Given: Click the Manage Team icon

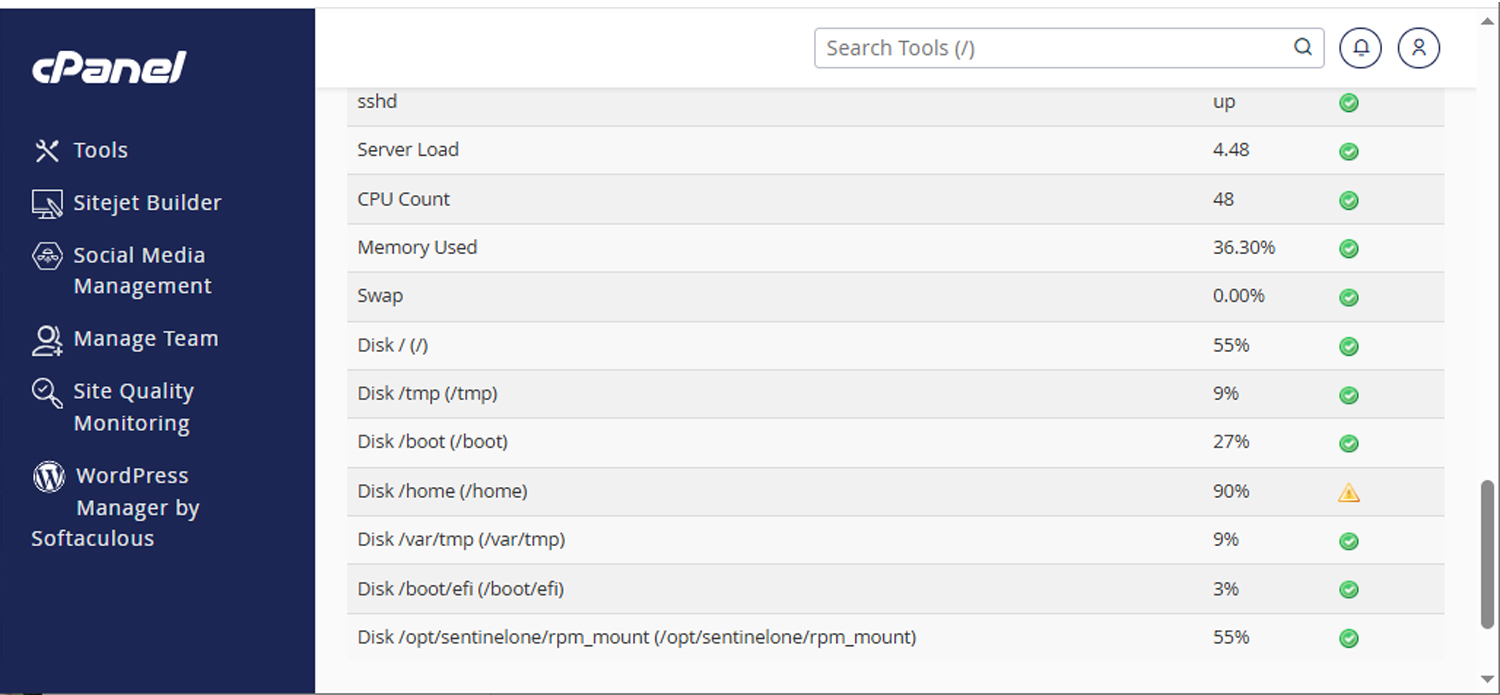Looking at the screenshot, I should click(x=47, y=340).
